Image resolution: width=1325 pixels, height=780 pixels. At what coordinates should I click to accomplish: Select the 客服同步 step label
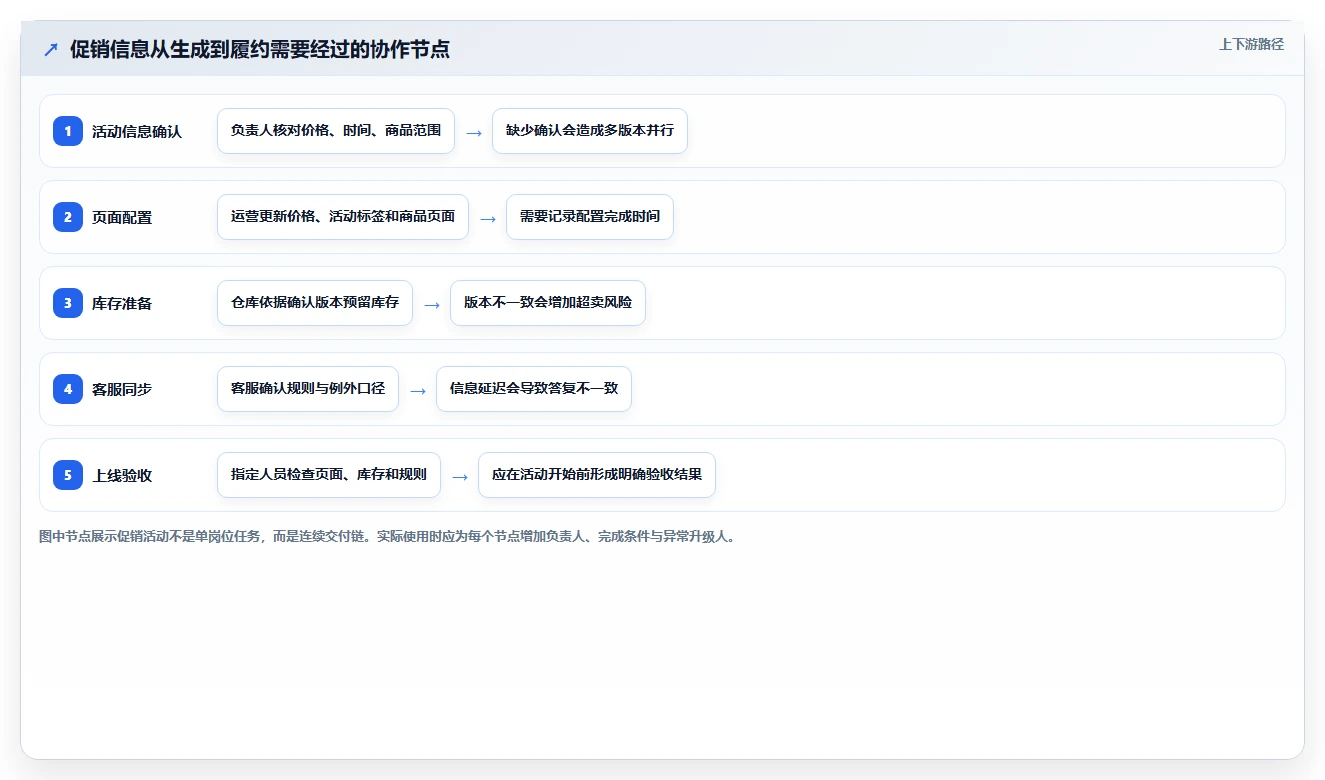click(x=122, y=389)
